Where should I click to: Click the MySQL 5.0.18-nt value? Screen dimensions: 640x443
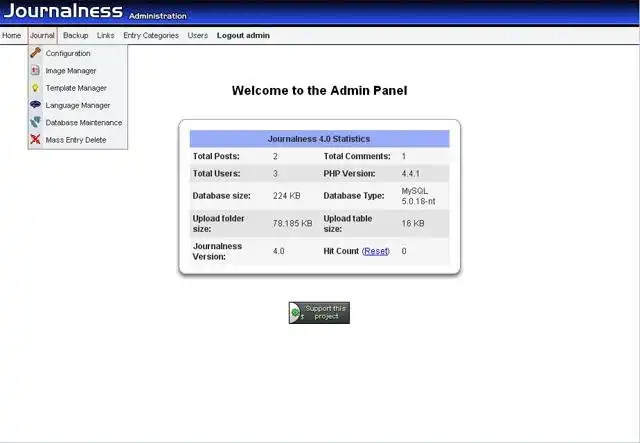418,196
